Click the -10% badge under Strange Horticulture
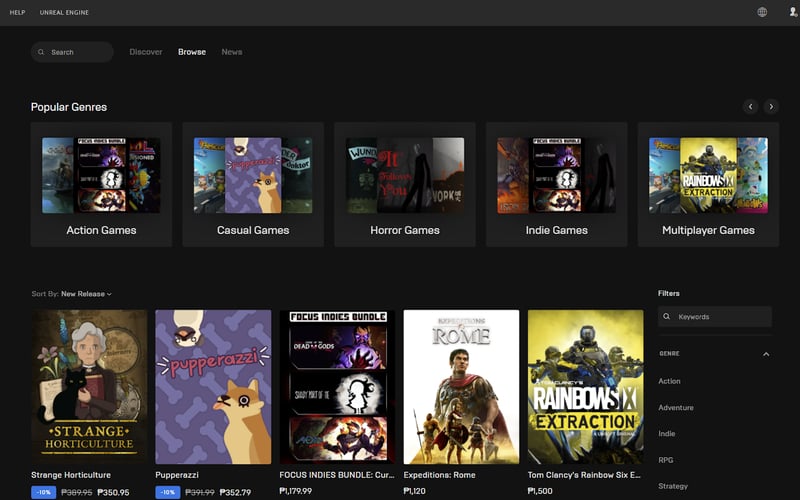Viewport: 800px width, 500px height. point(43,492)
